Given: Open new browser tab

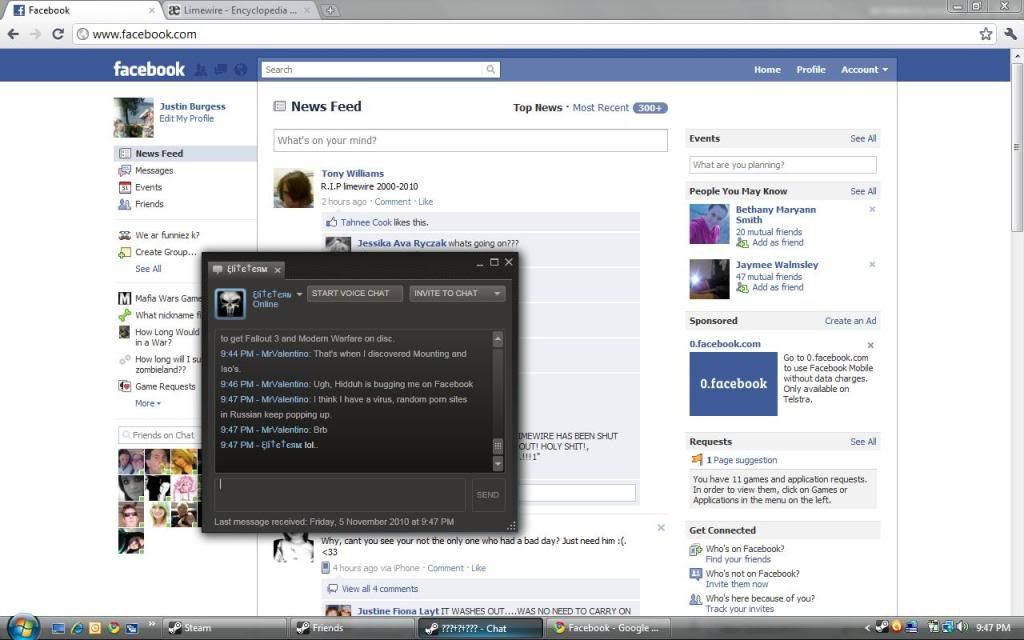Looking at the screenshot, I should tap(330, 10).
